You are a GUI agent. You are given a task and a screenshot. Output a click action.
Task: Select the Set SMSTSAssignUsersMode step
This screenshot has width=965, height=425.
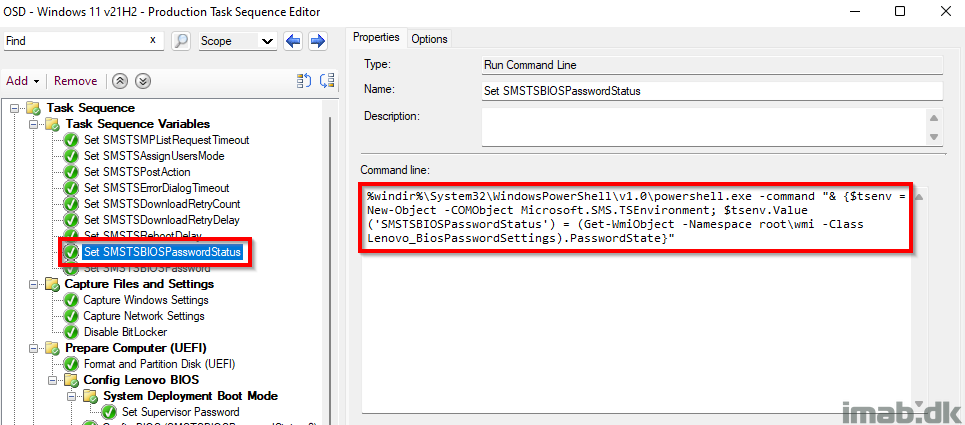click(153, 156)
